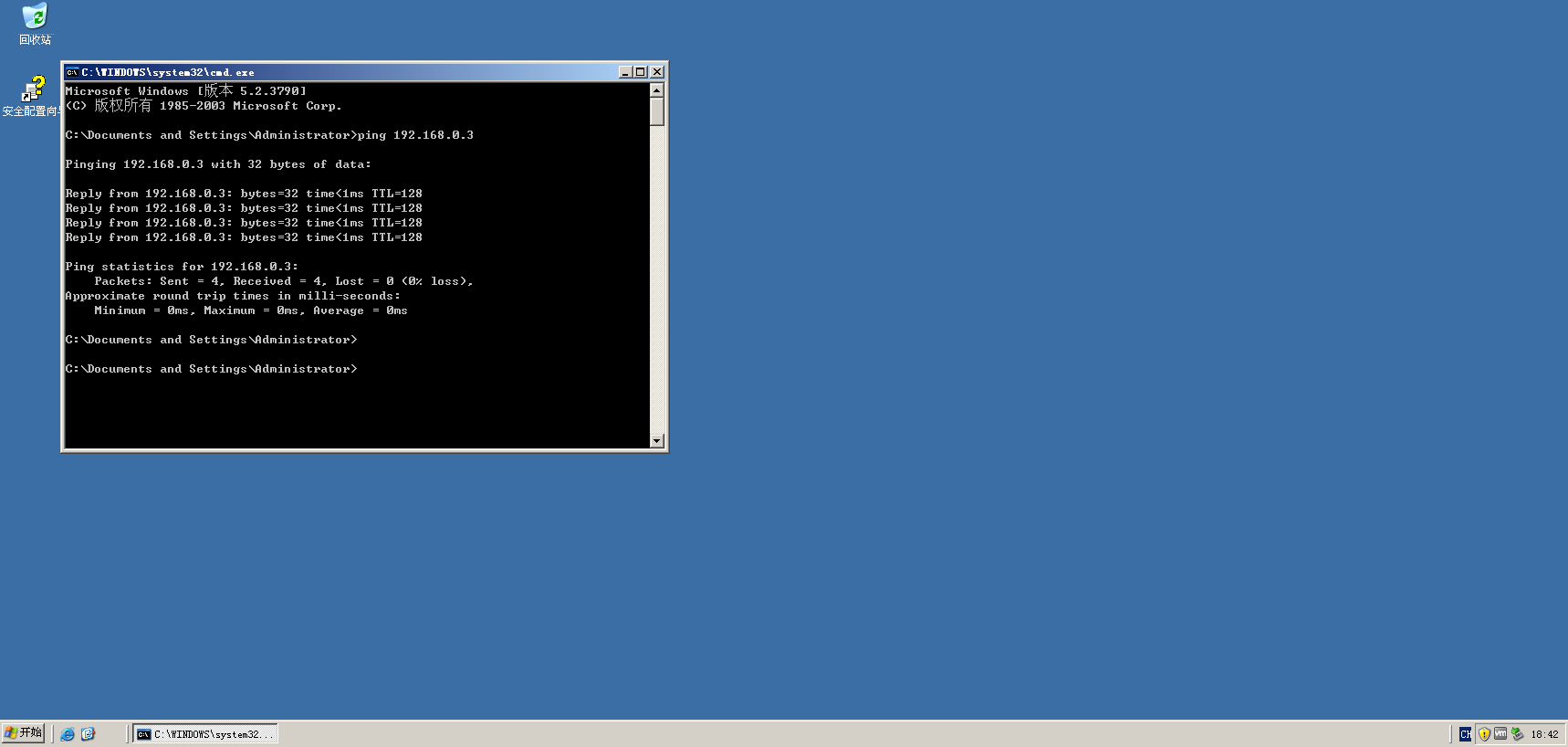Viewport: 1568px width, 747px height.
Task: Select the cmd.exe taskbar button
Action: 205,734
